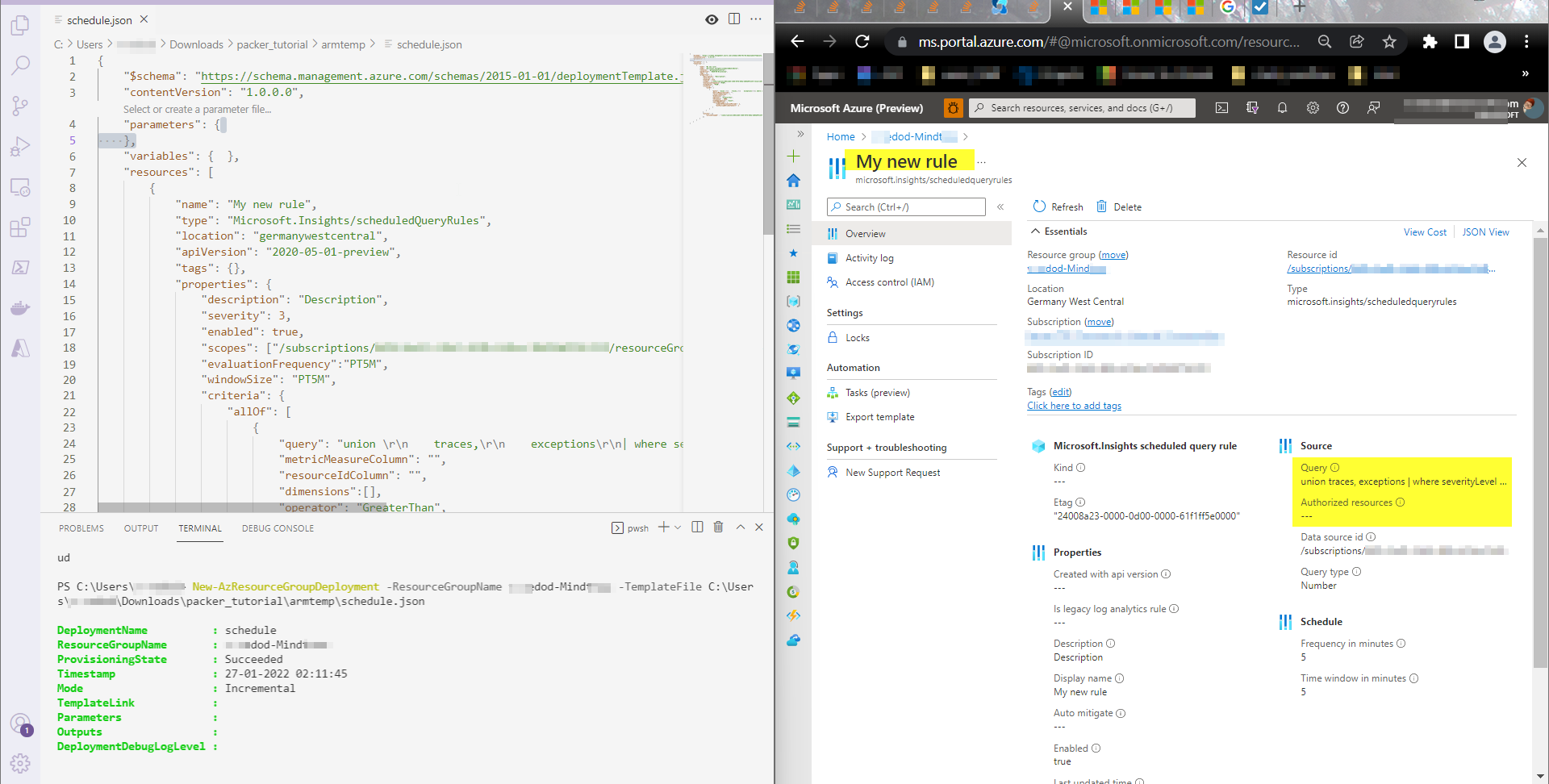Screen dimensions: 1549x784
Task: Open the terminal launch profile dropdown arrow
Action: (678, 528)
